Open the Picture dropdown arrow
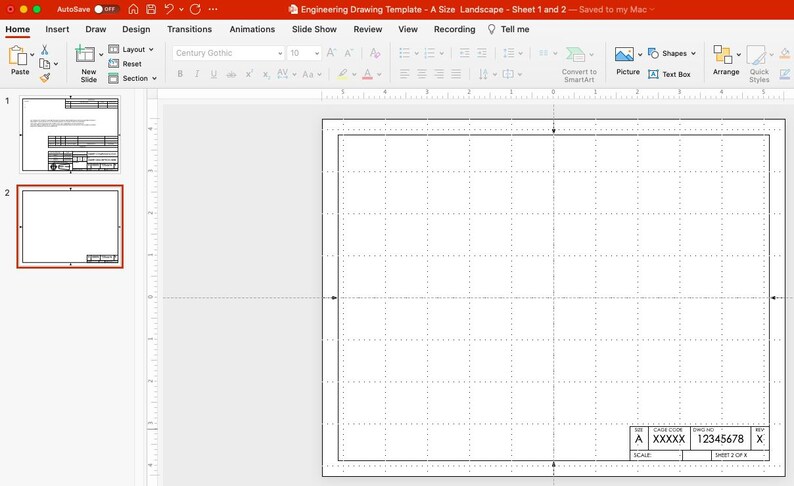This screenshot has width=794, height=486. (640, 54)
